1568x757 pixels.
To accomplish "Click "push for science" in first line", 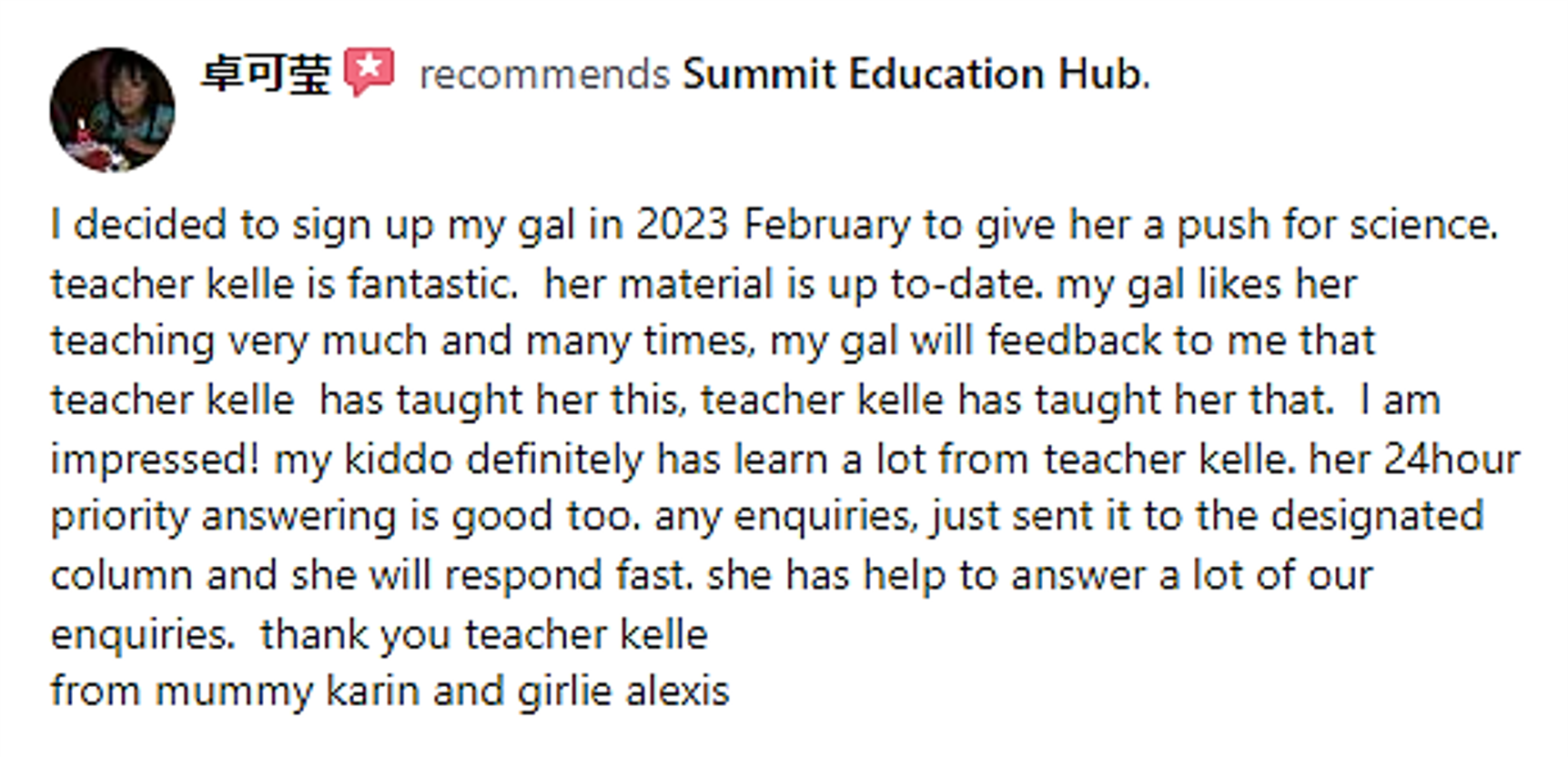I will coord(1336,225).
